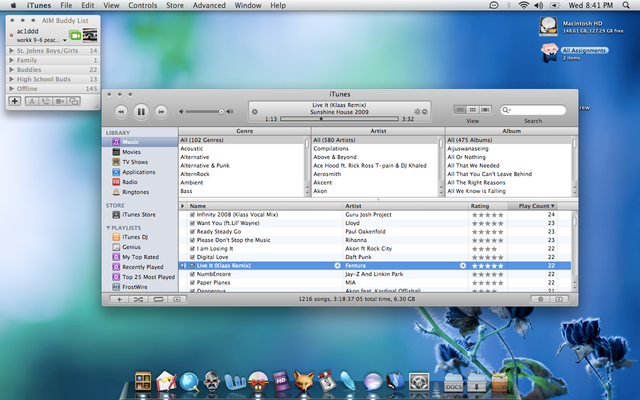
Task: Uncheck the Infinity 2008 song checkbox
Action: 192,215
